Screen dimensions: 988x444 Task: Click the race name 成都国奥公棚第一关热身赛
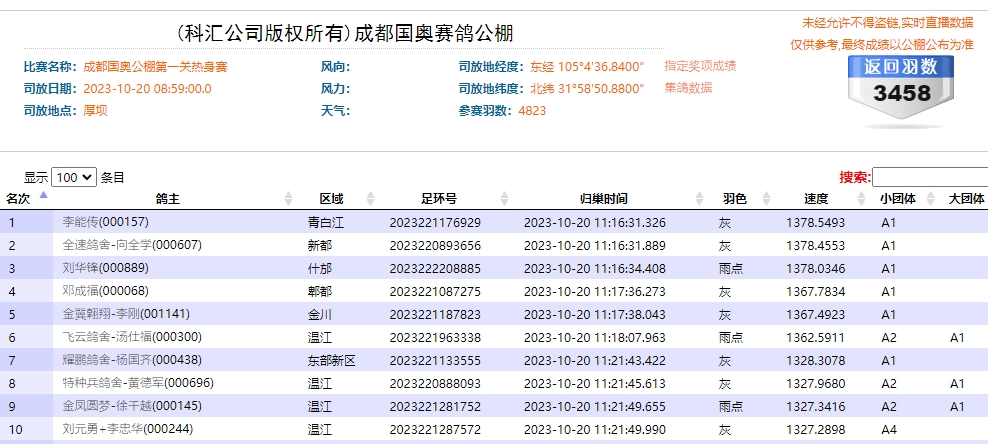coord(155,66)
